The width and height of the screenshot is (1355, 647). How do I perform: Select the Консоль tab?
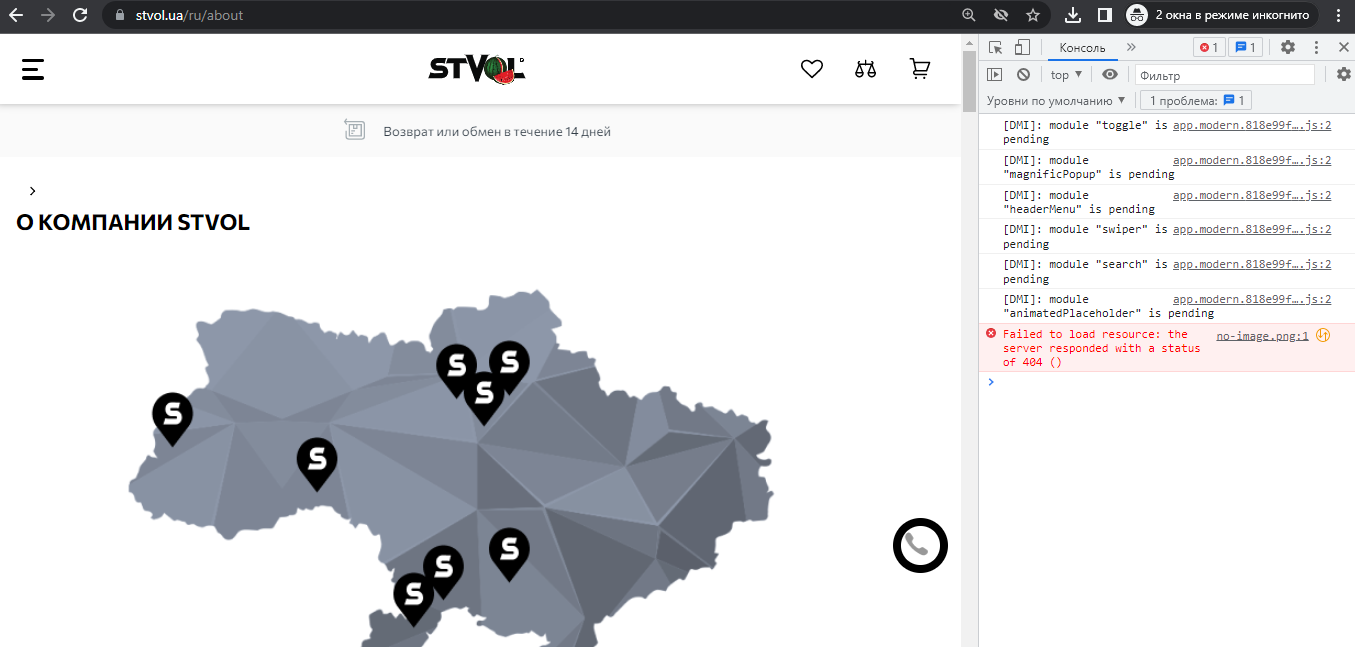1082,47
